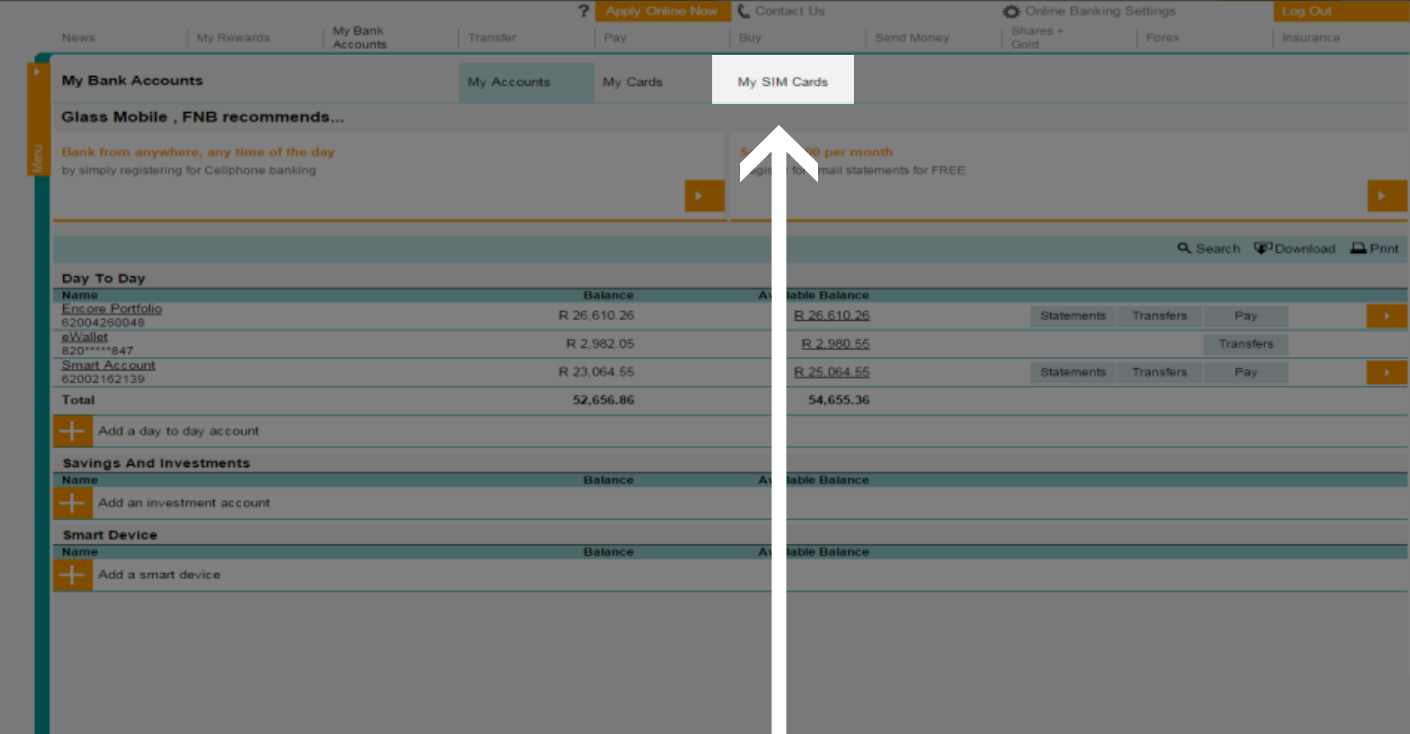
Task: Expand Encore Portfolio row arrow
Action: pyautogui.click(x=1386, y=316)
